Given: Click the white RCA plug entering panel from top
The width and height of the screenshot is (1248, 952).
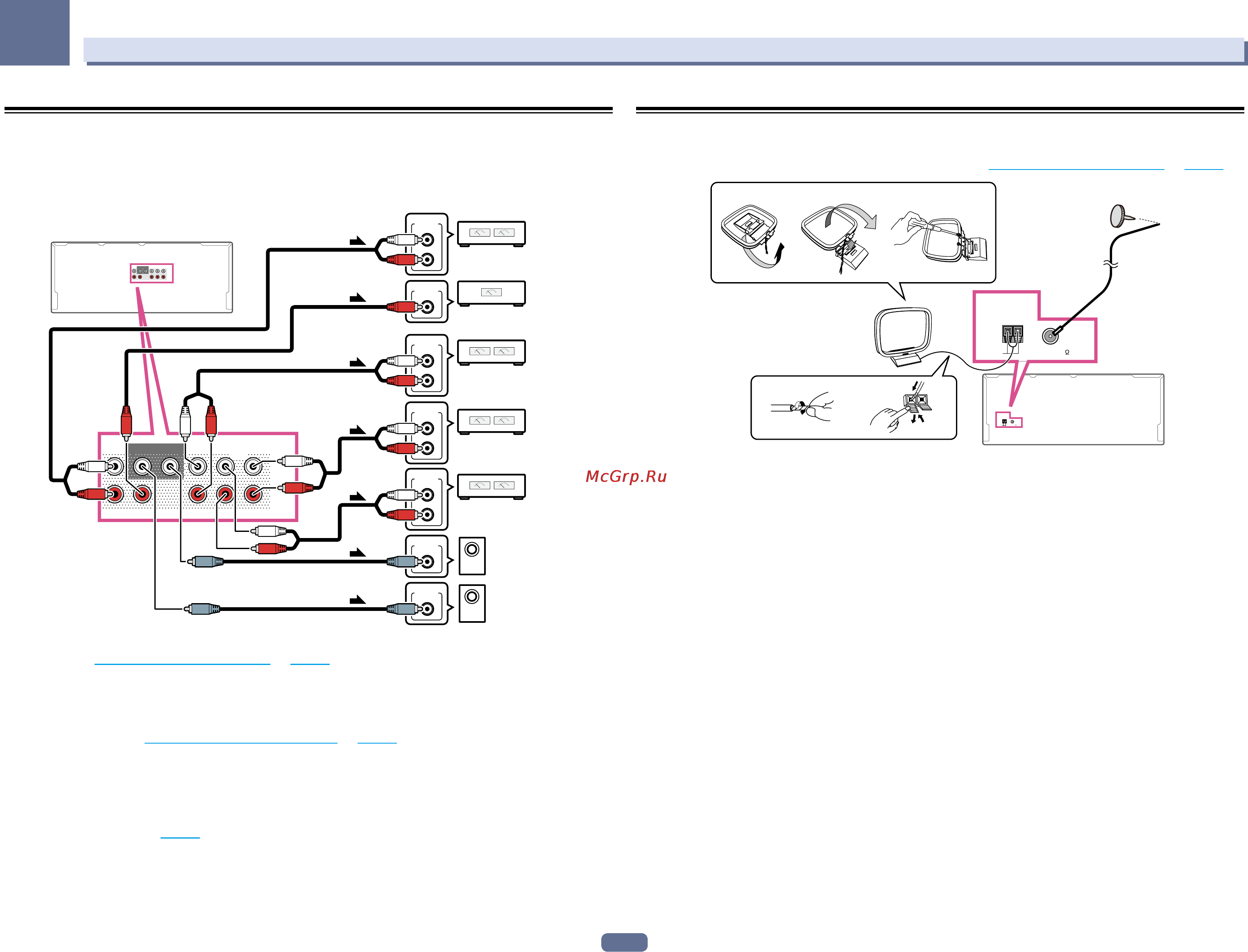Looking at the screenshot, I should tap(185, 423).
